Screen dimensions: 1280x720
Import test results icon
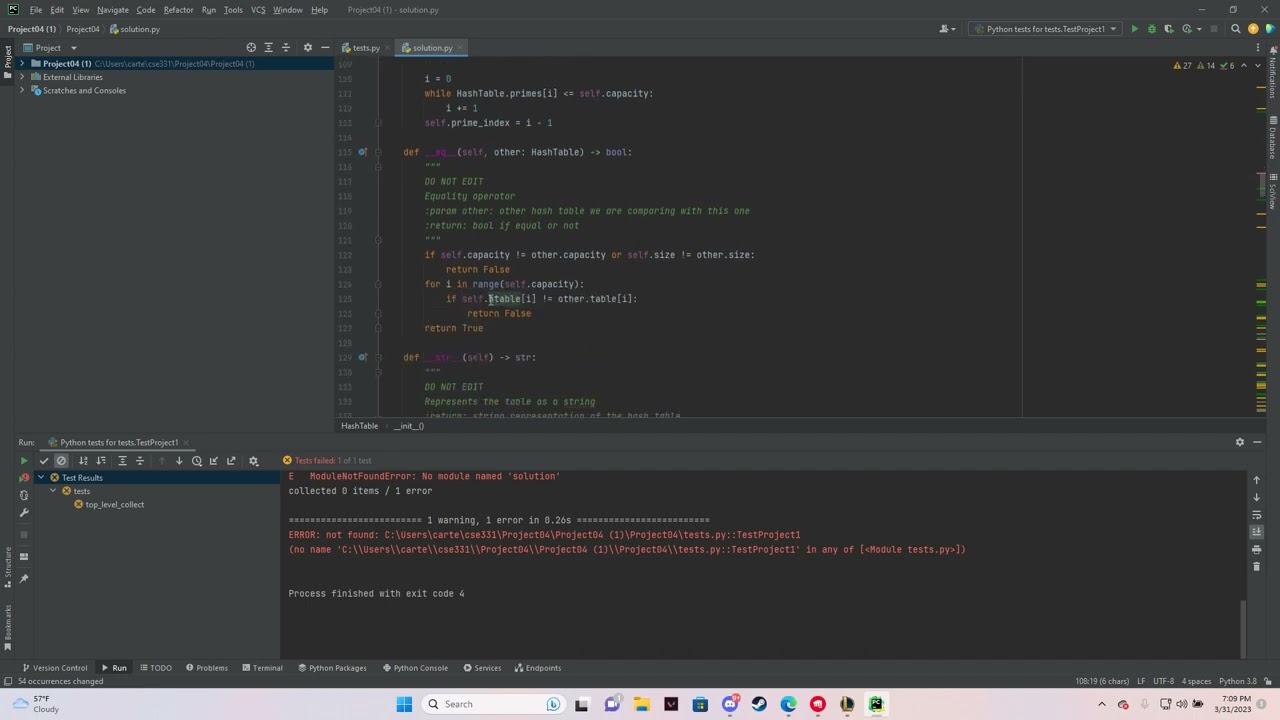[x=213, y=461]
